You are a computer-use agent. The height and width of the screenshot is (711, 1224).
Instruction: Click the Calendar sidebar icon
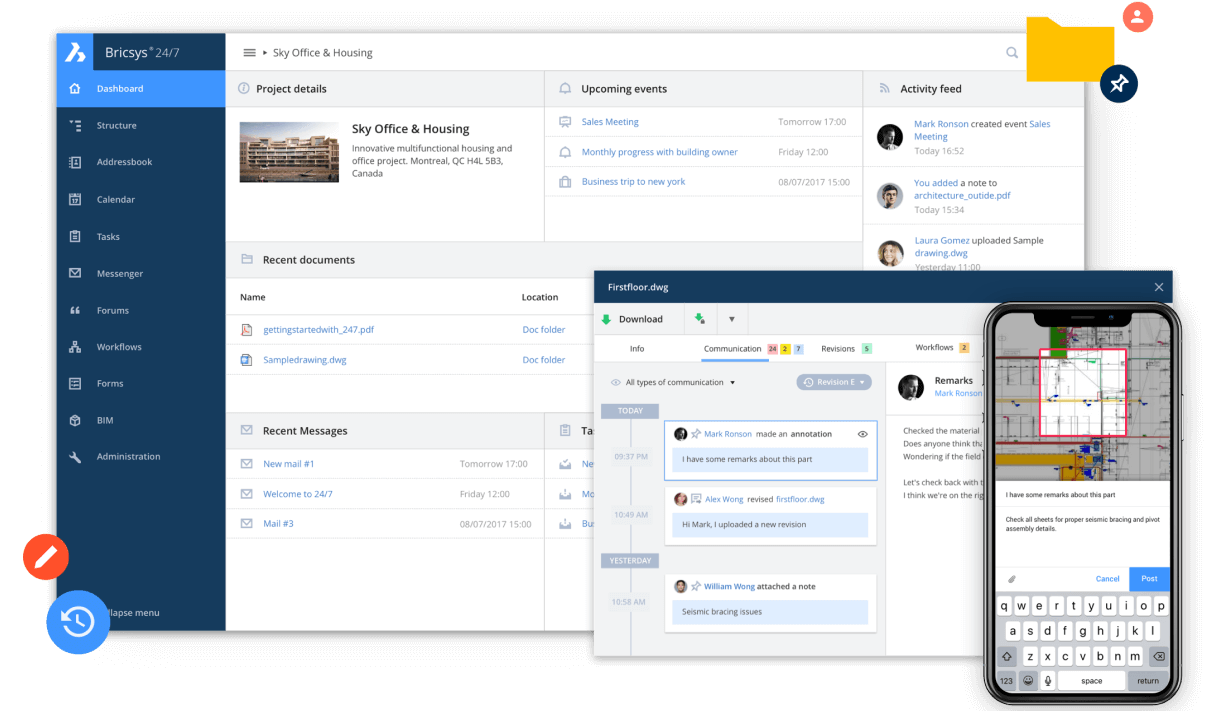click(x=75, y=199)
